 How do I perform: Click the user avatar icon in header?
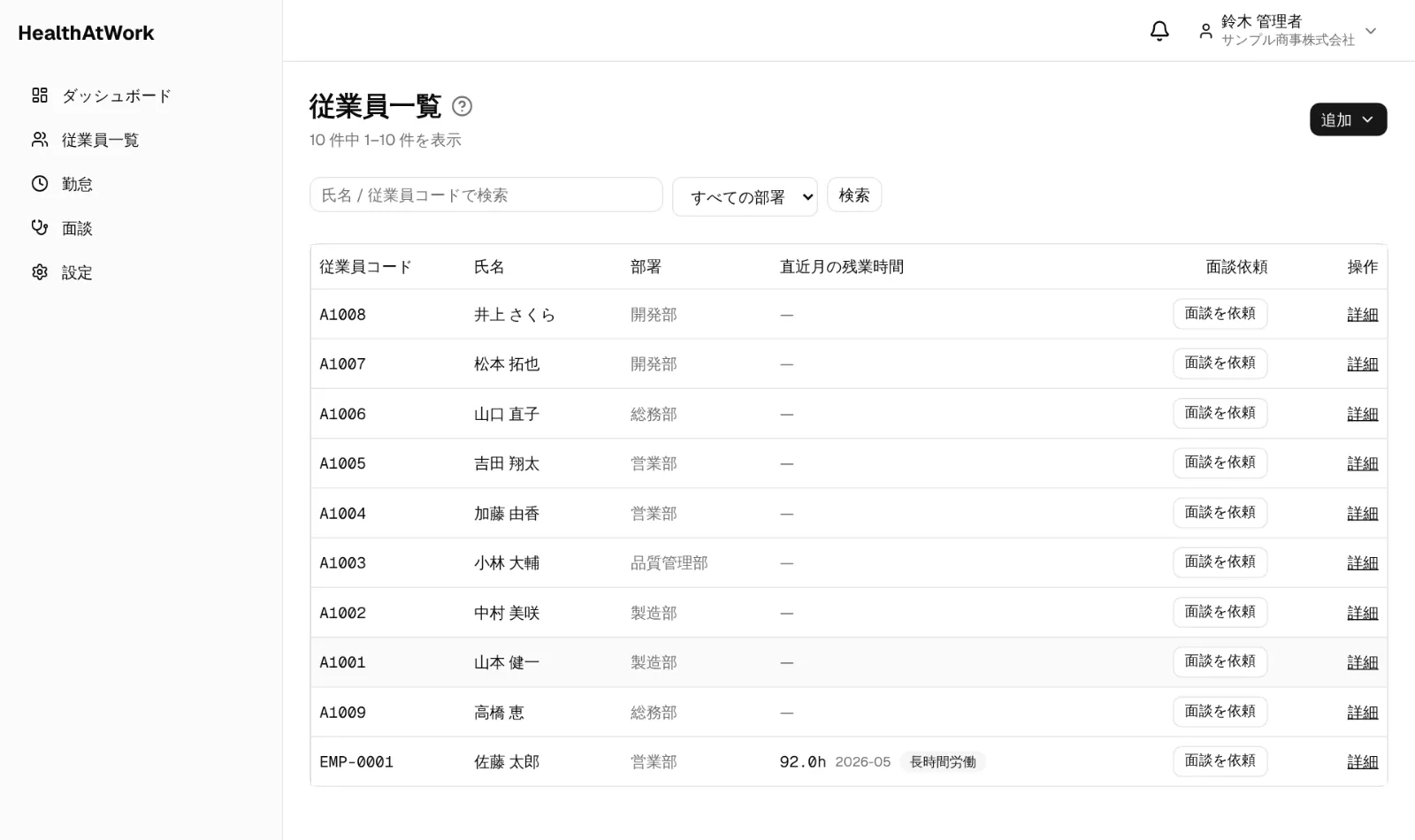(x=1205, y=31)
